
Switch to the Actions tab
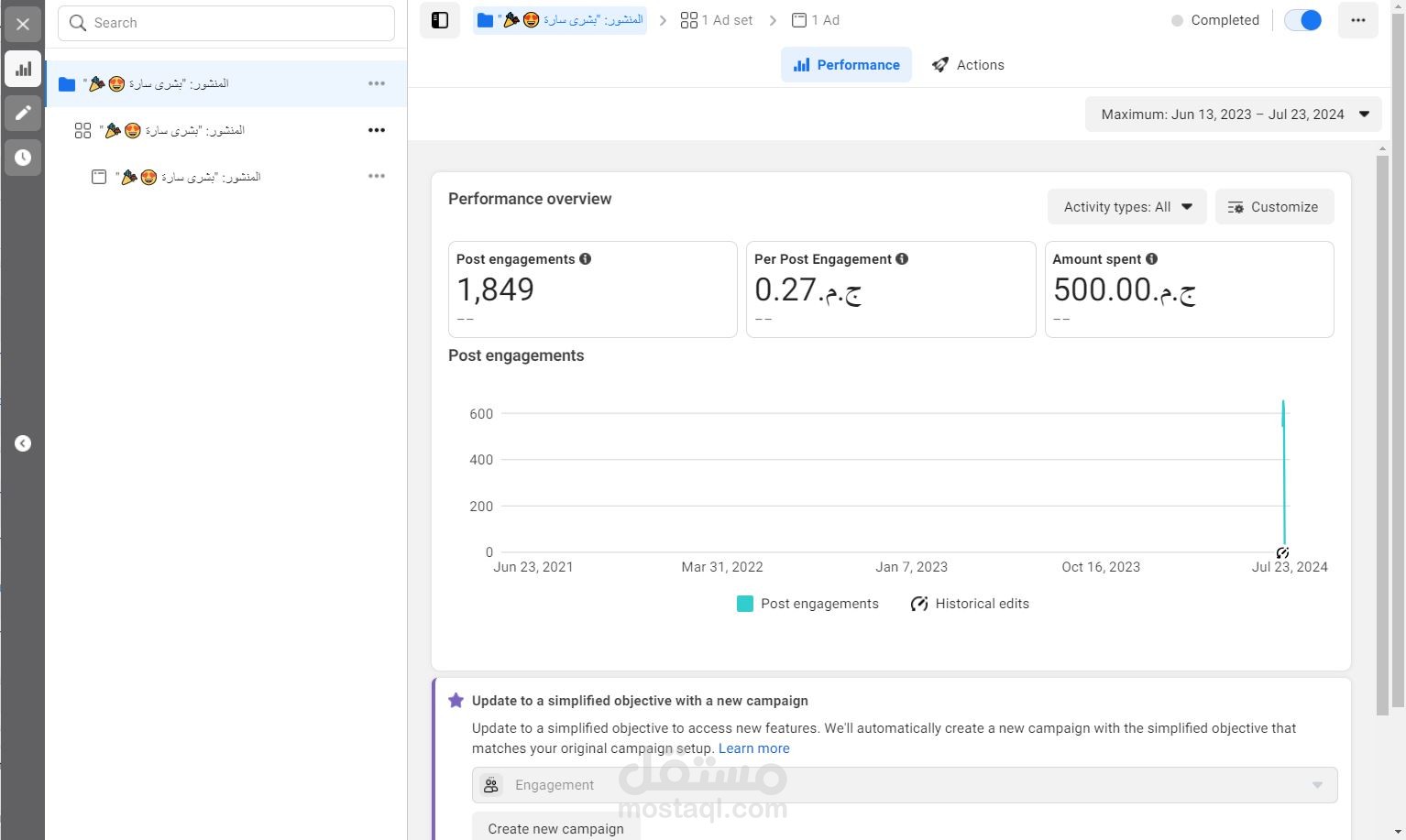pyautogui.click(x=968, y=65)
